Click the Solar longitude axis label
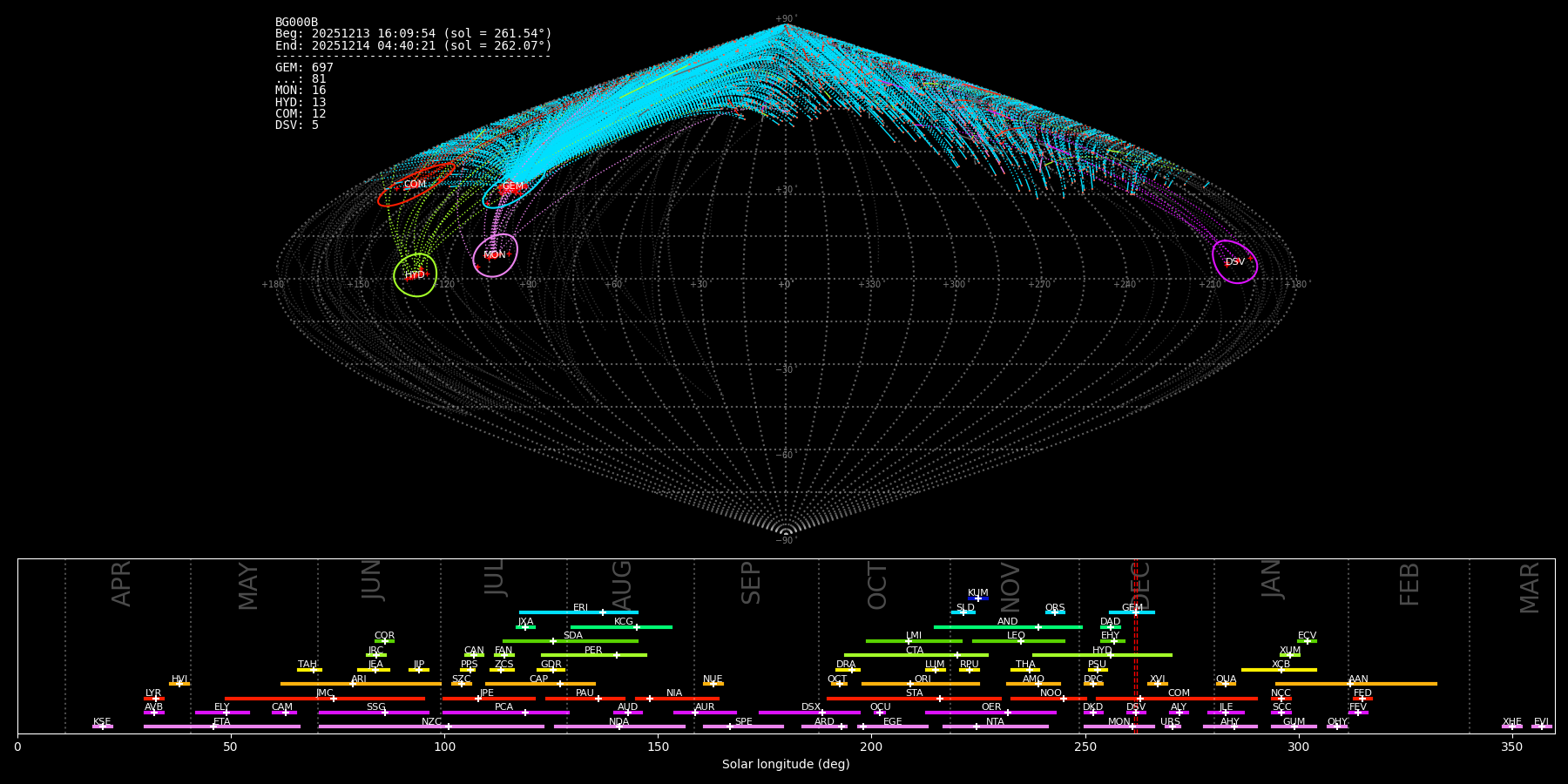Viewport: 1568px width, 784px height. [x=785, y=764]
